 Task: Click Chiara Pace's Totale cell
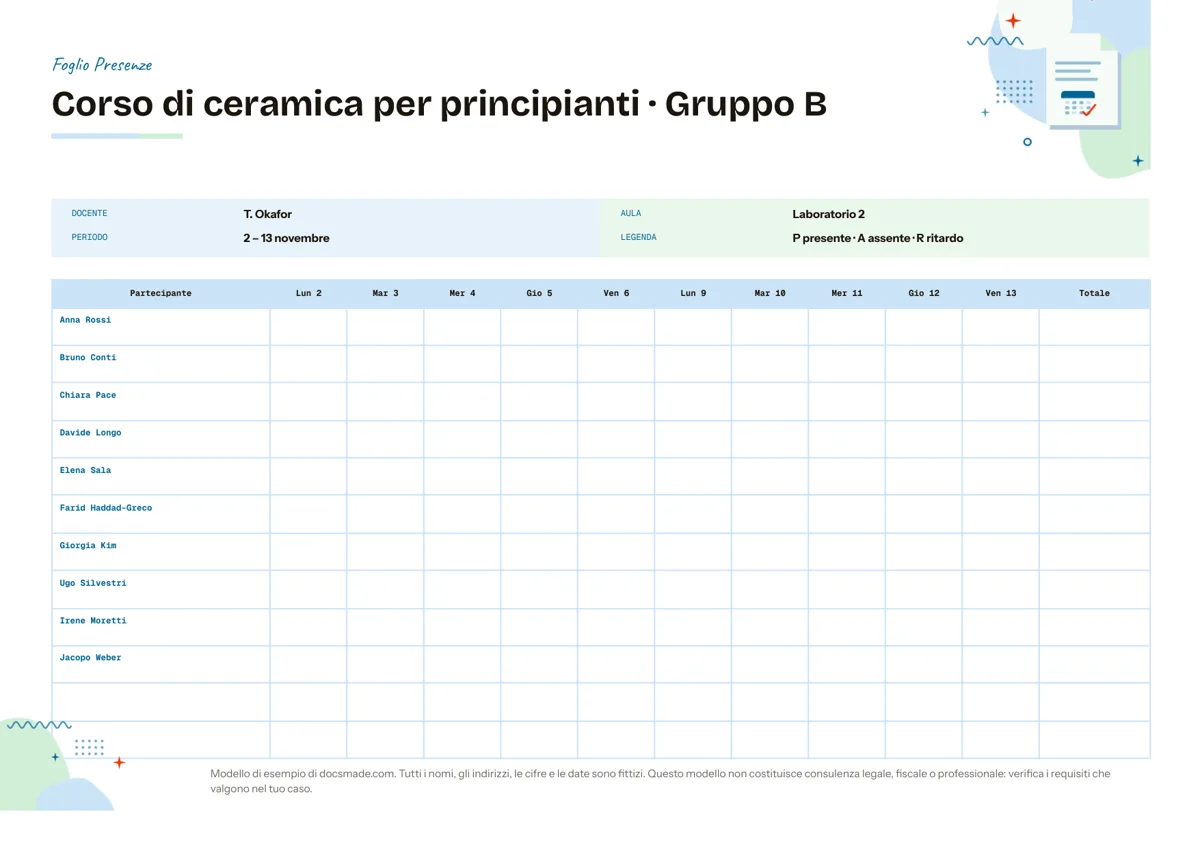click(1095, 402)
